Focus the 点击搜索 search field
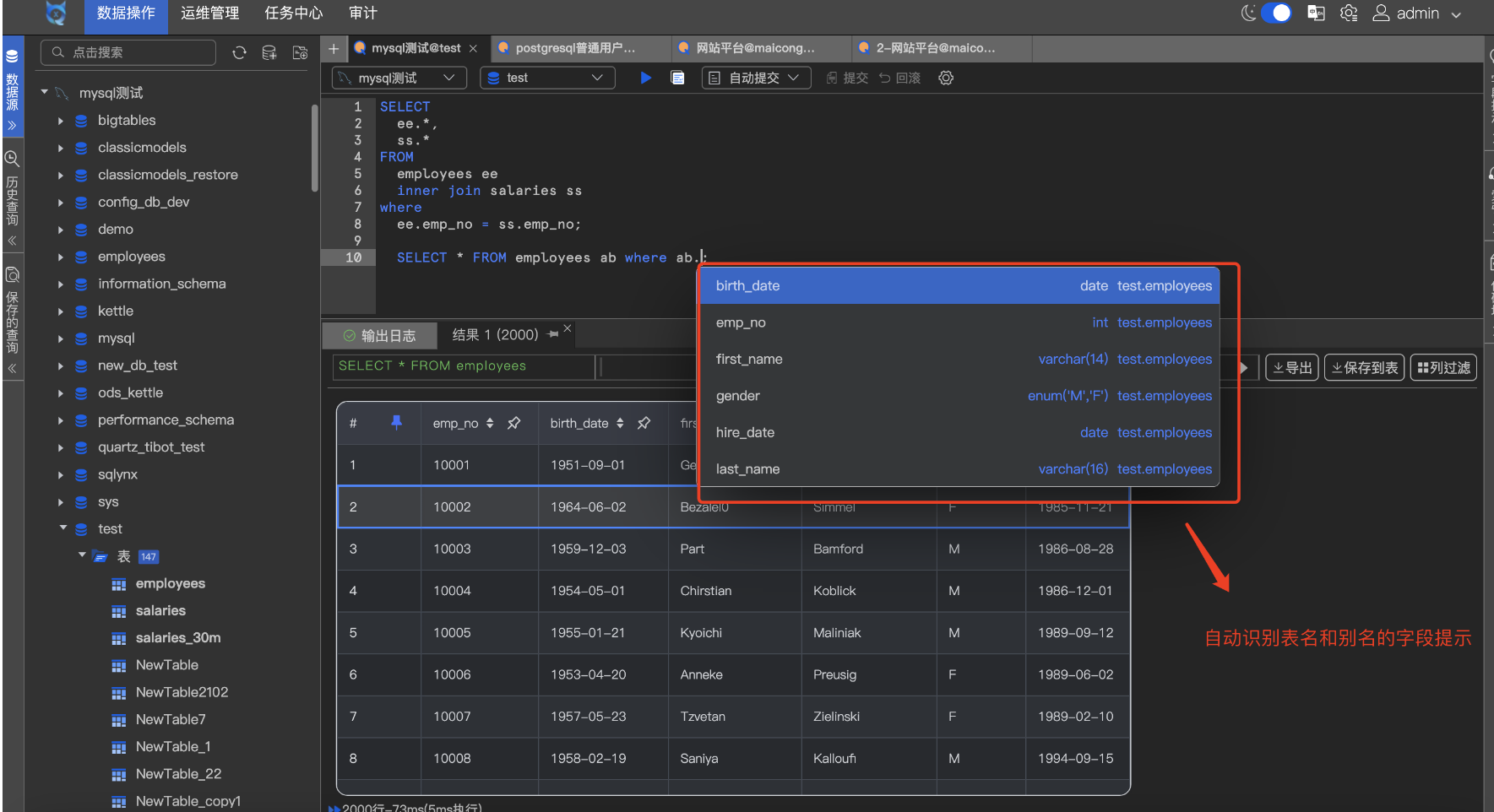Screen dimensions: 1494x812 (128, 52)
